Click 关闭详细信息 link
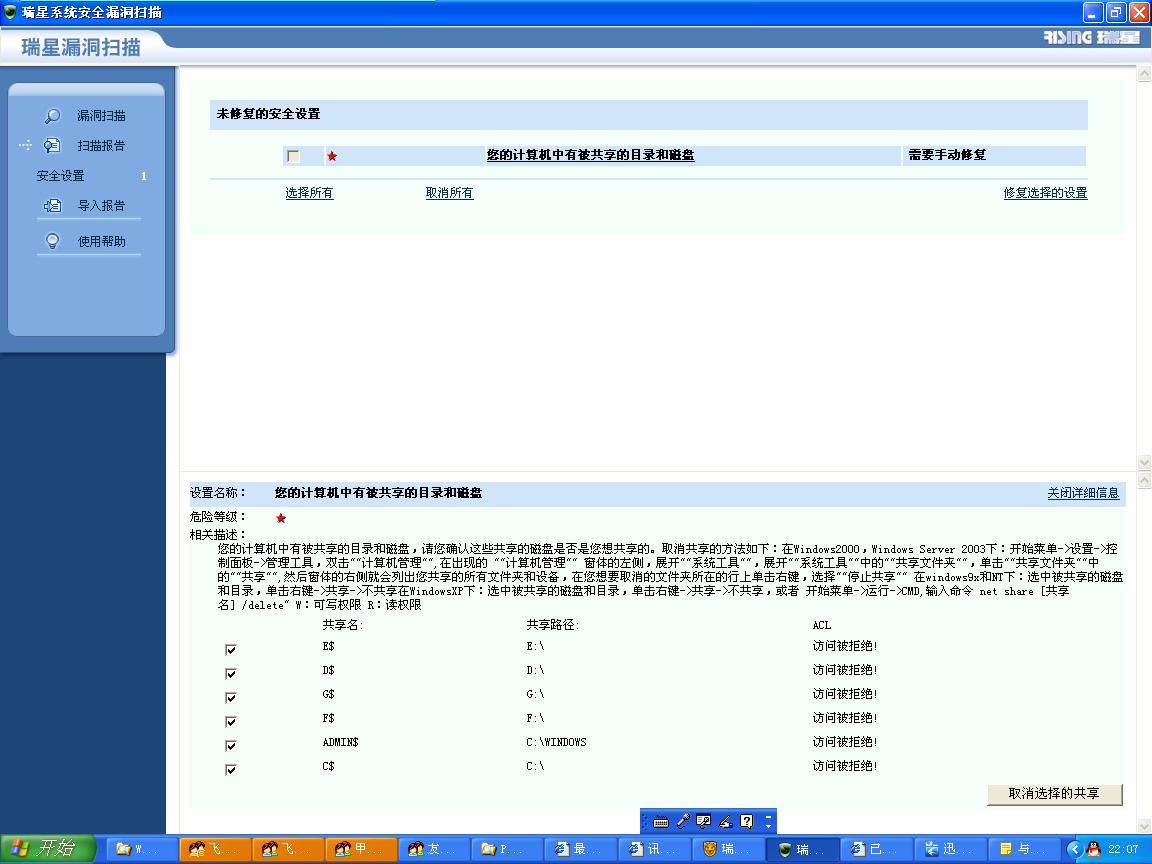 pos(1083,493)
